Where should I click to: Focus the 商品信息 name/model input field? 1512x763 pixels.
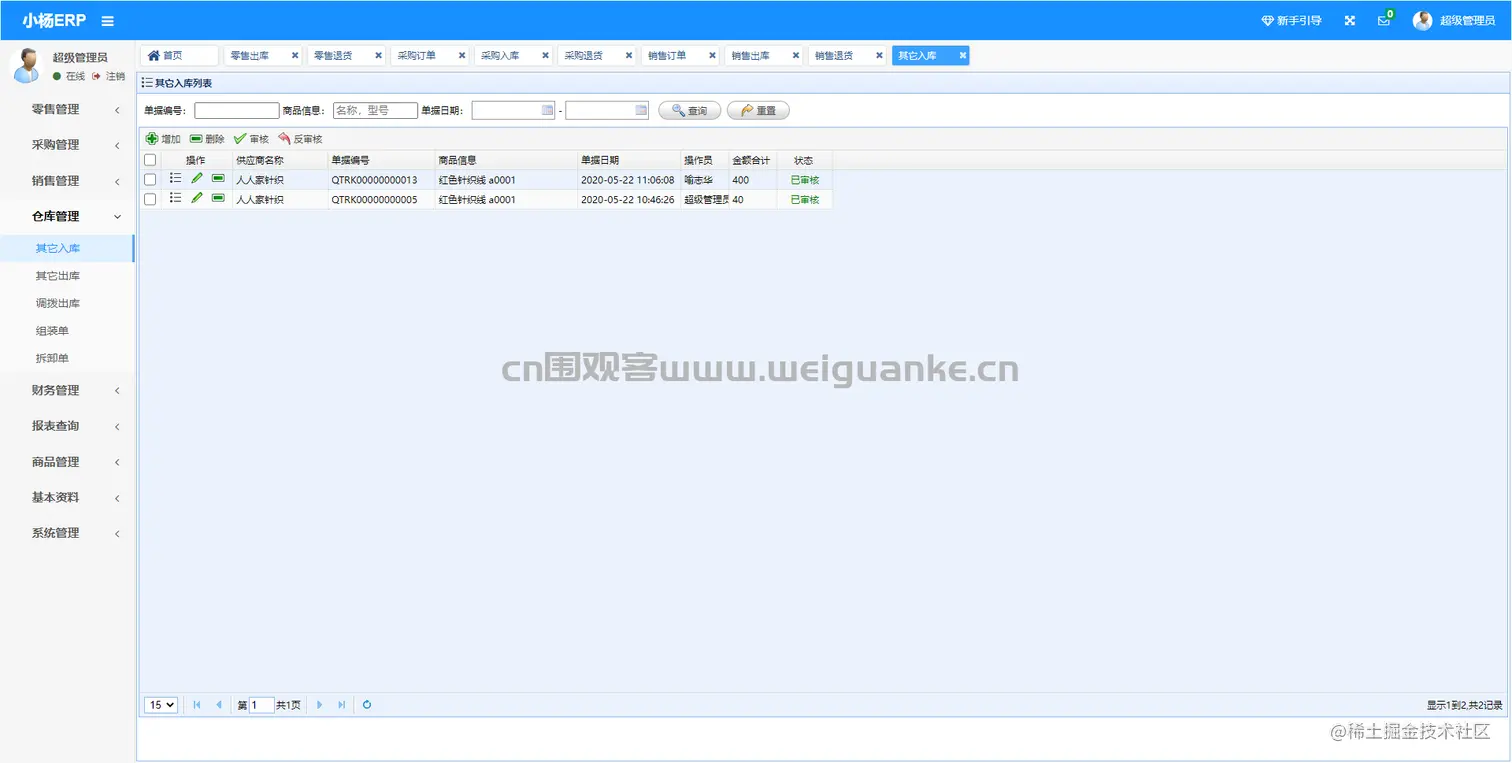click(x=375, y=110)
